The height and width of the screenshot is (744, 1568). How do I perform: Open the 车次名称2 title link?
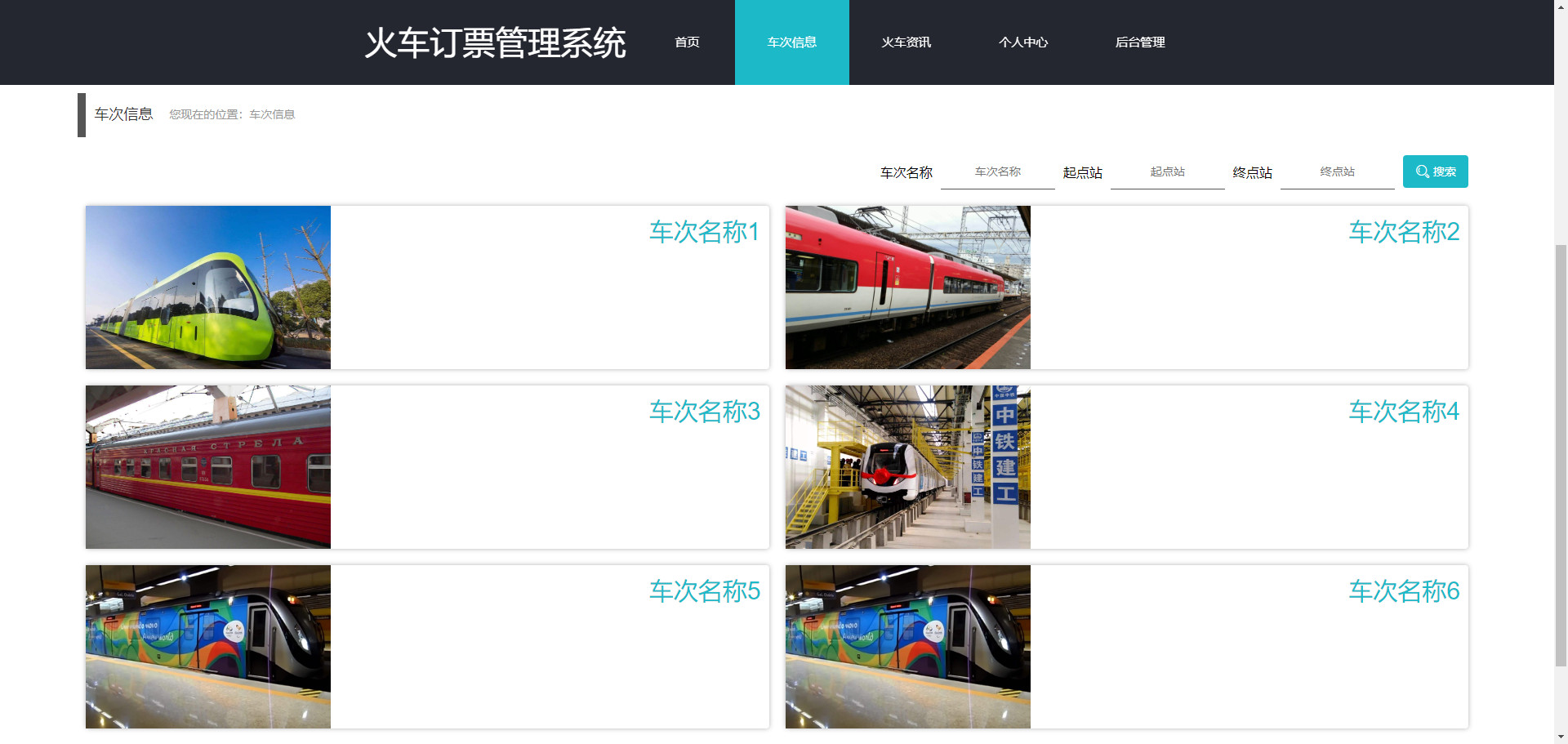pos(1404,232)
